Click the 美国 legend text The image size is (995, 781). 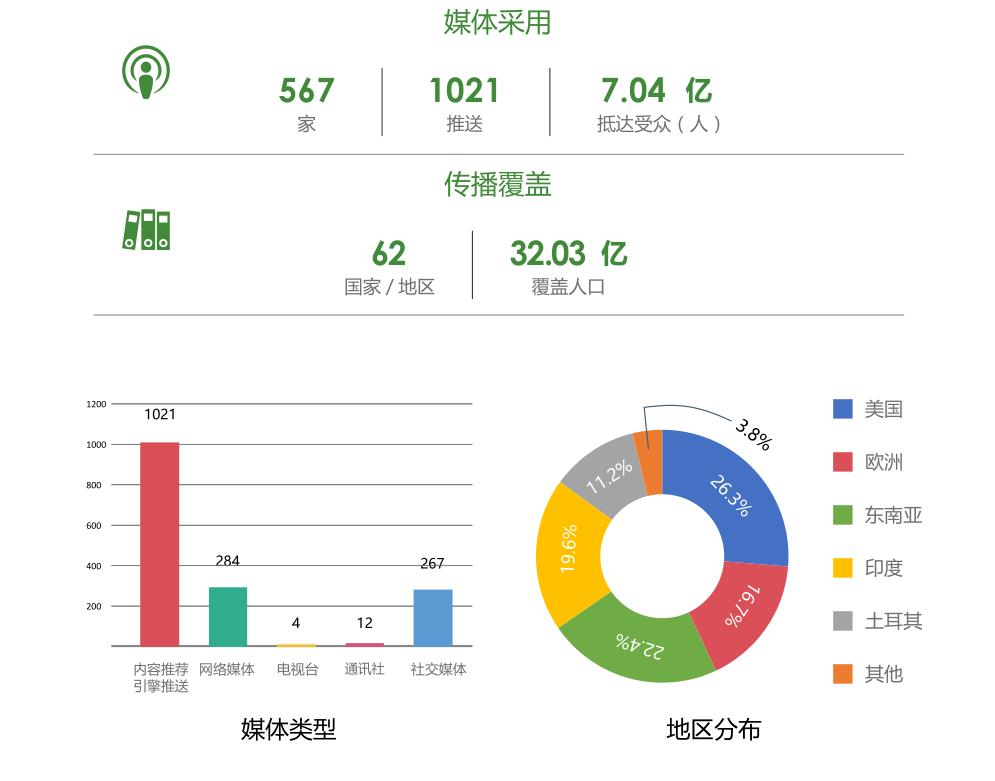coord(883,409)
